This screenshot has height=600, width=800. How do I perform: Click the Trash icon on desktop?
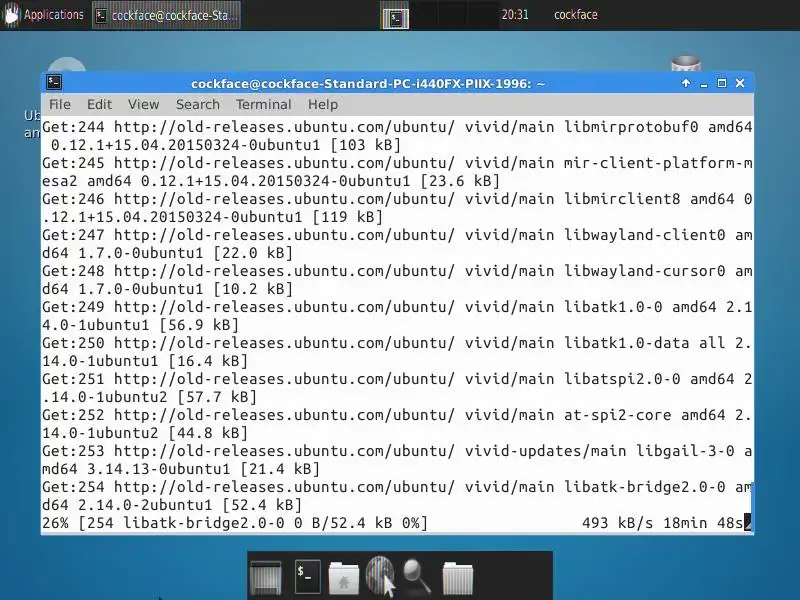point(686,64)
